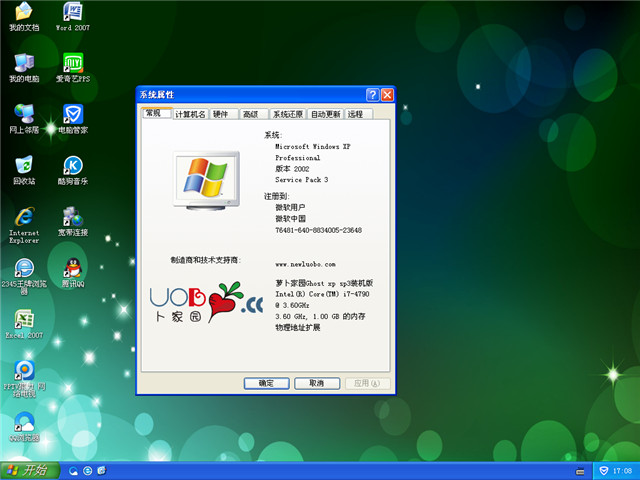The image size is (640, 480).
Task: Switch to the 计算机名 tab
Action: pos(190,114)
